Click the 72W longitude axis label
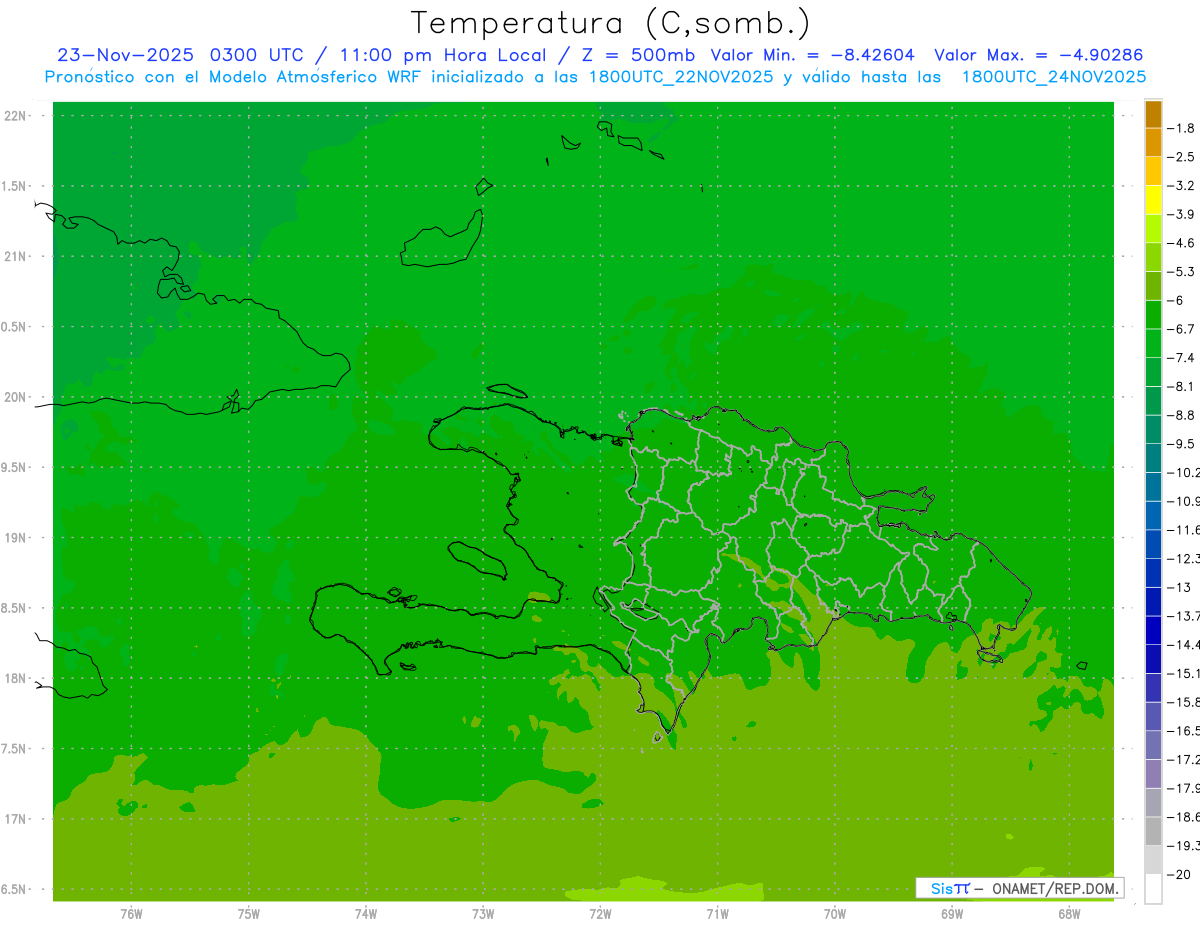 pos(600,914)
